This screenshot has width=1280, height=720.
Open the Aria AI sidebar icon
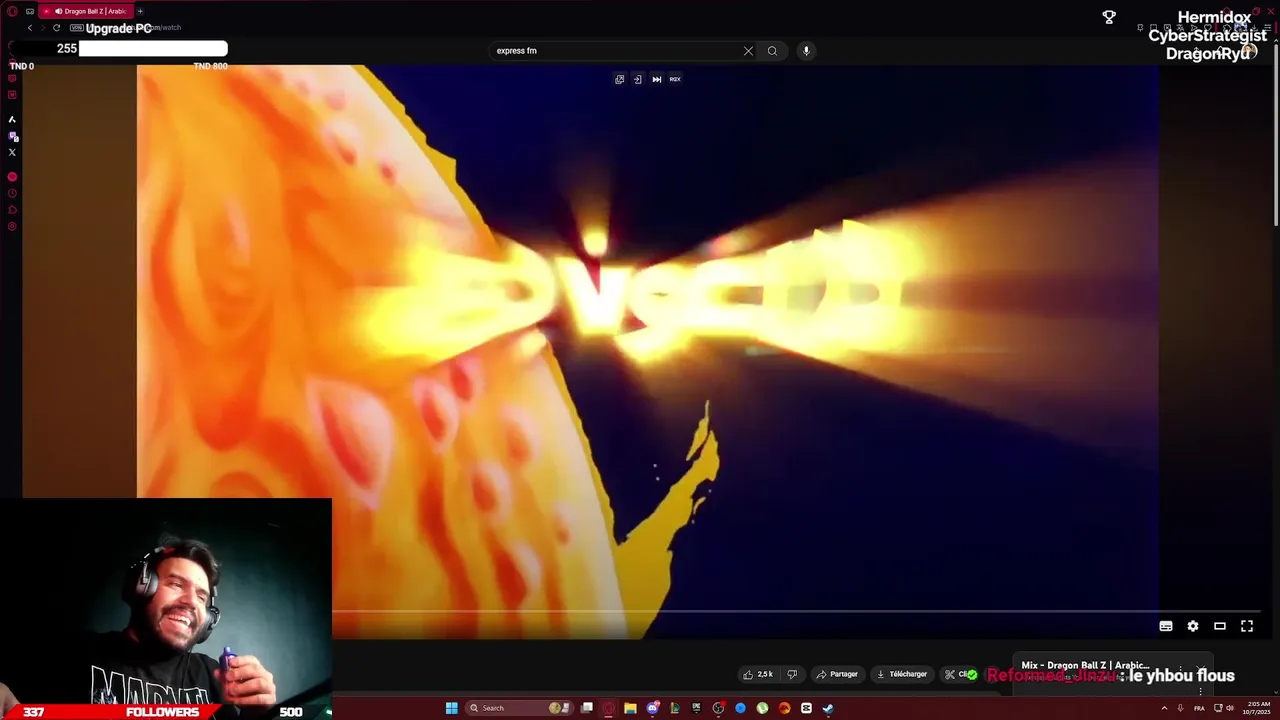12,119
